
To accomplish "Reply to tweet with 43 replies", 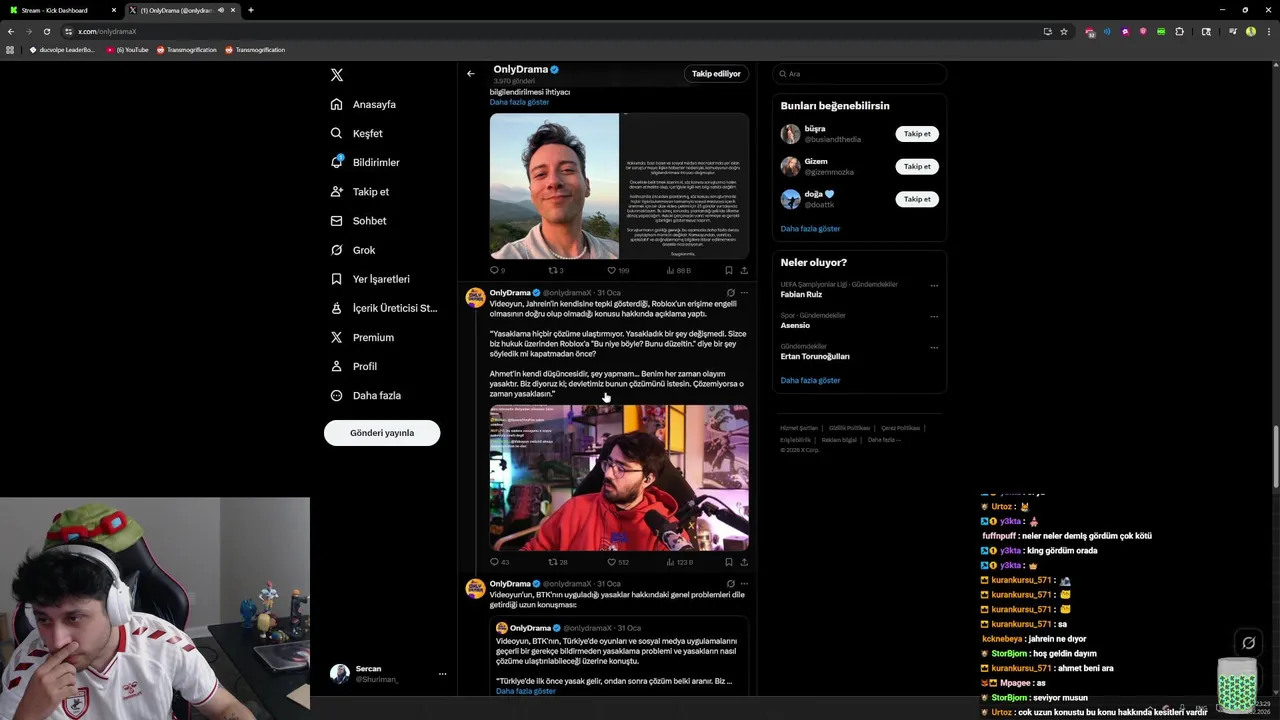I will pyautogui.click(x=499, y=562).
